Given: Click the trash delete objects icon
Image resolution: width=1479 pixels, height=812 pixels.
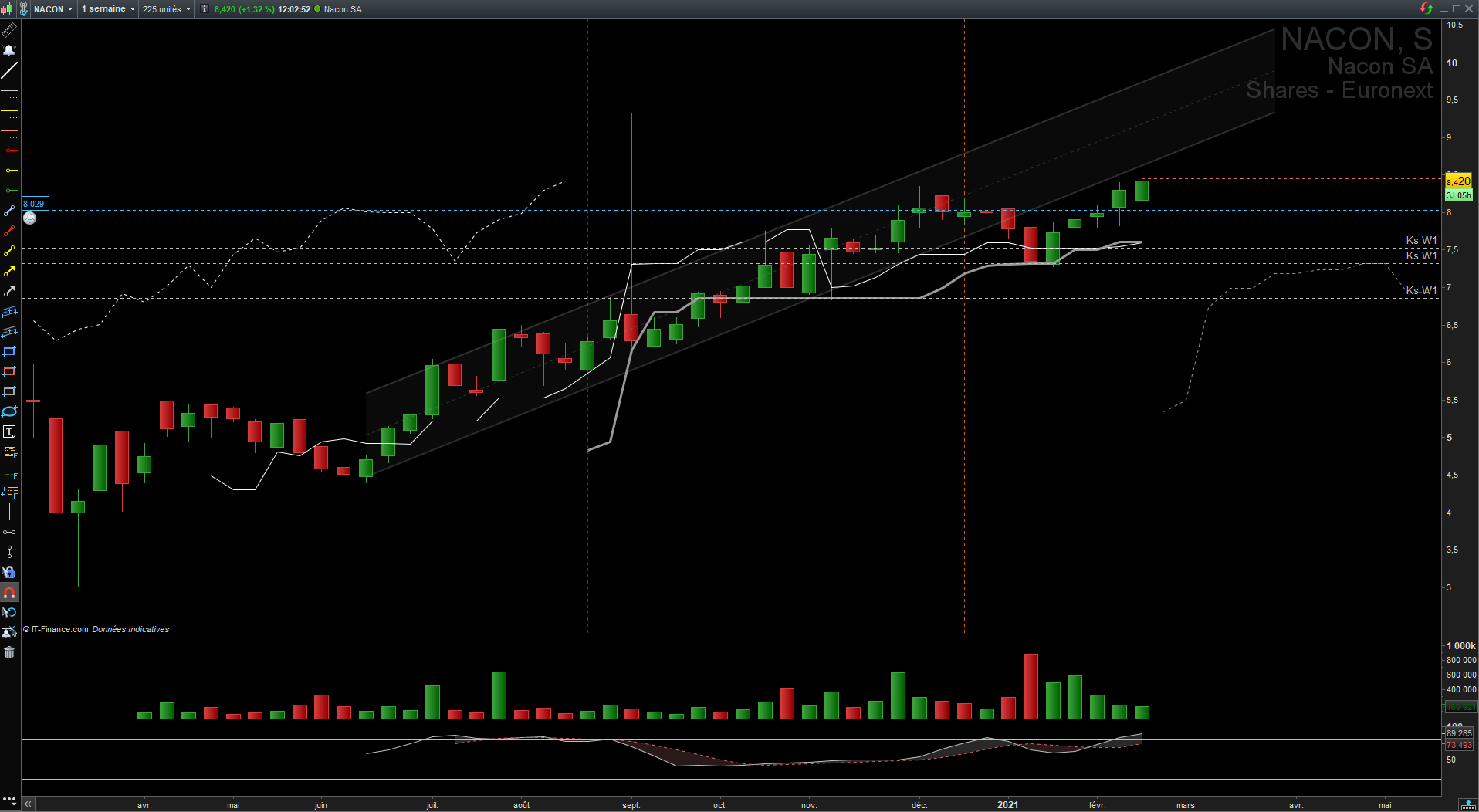Looking at the screenshot, I should (x=9, y=653).
